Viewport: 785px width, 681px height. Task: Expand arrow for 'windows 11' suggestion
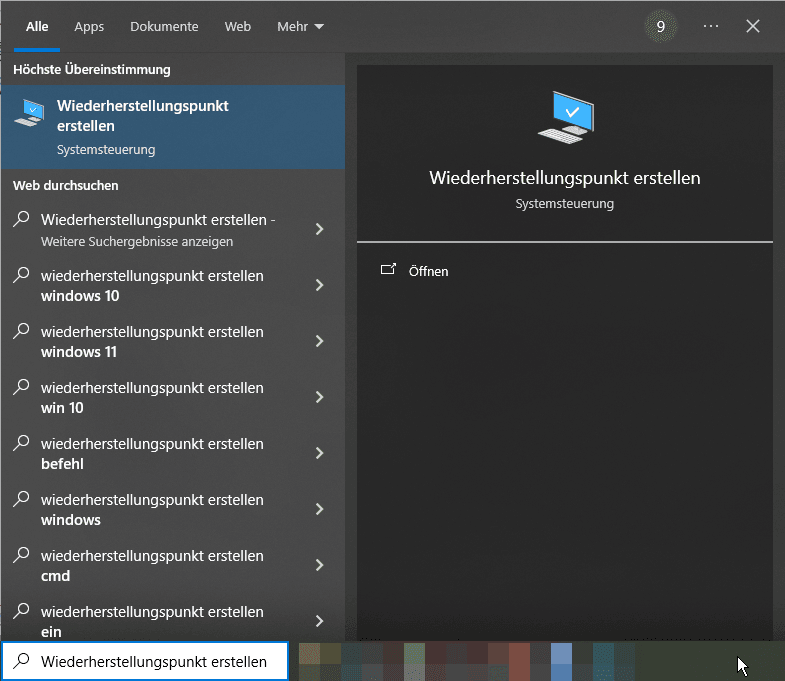click(319, 341)
